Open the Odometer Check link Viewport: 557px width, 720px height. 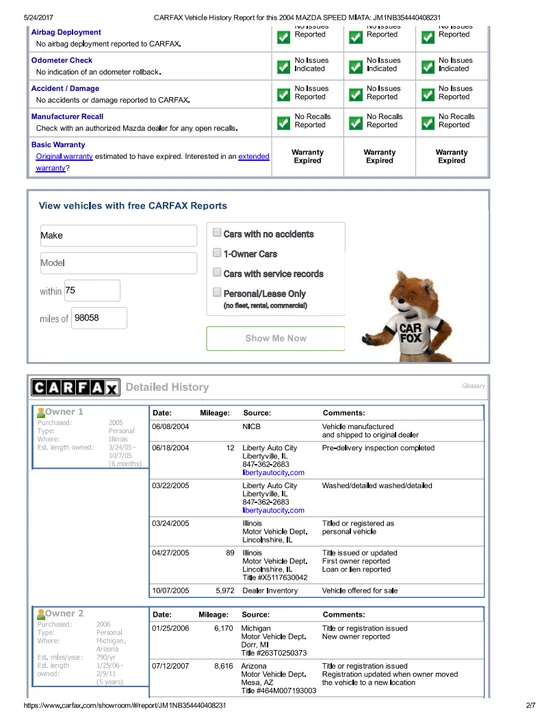pos(62,60)
